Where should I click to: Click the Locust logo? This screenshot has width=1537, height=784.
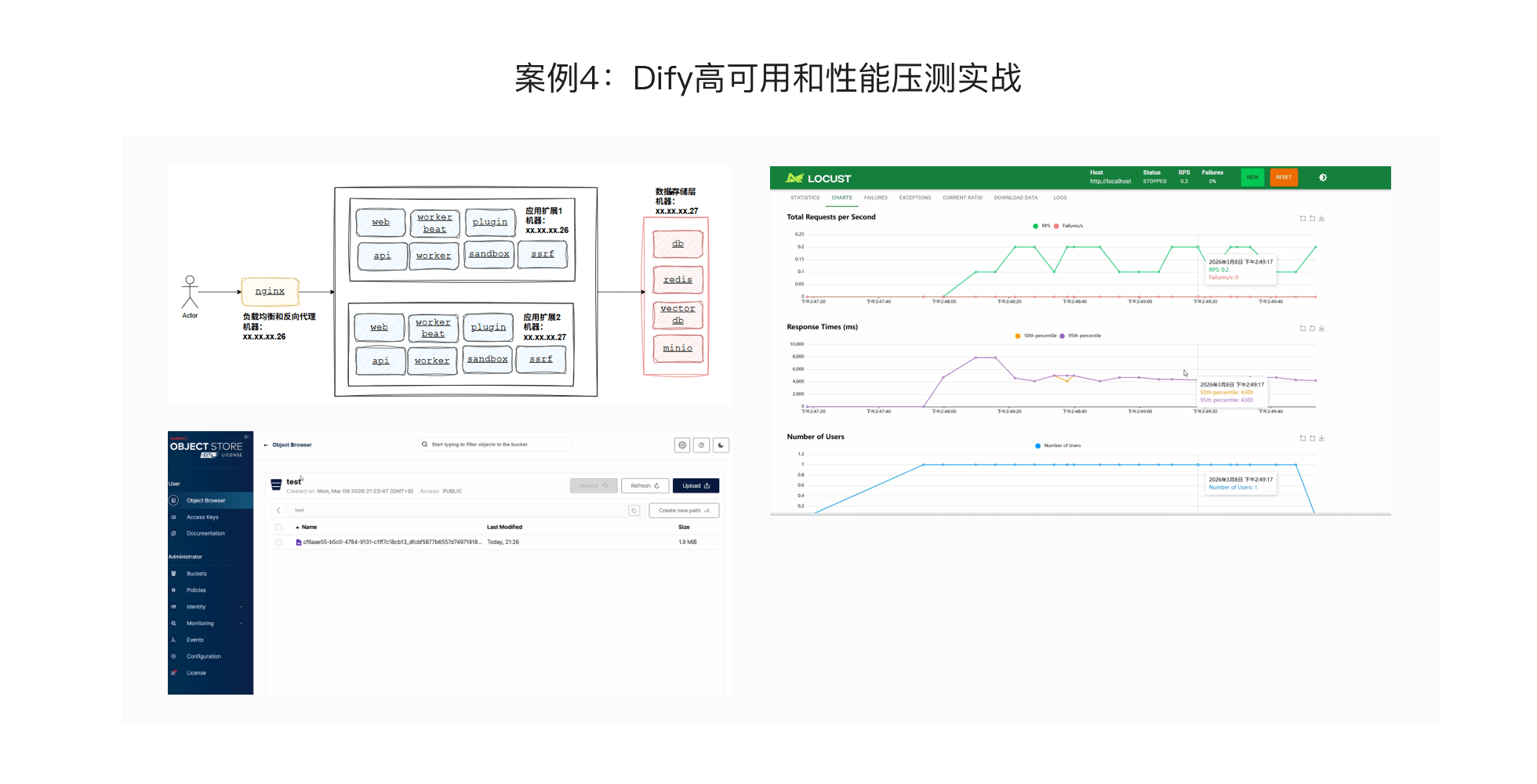point(819,178)
